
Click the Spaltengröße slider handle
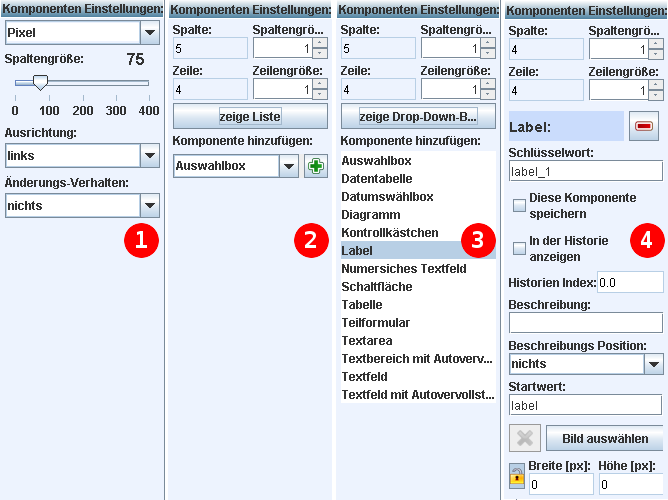38,83
